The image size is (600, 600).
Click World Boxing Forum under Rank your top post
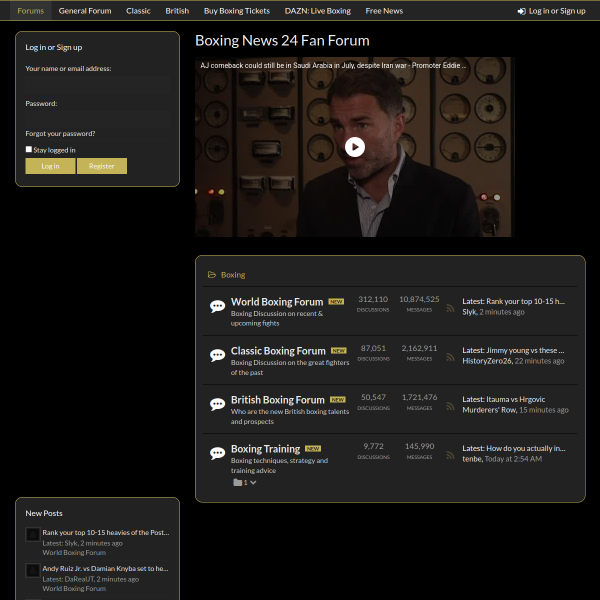(74, 553)
